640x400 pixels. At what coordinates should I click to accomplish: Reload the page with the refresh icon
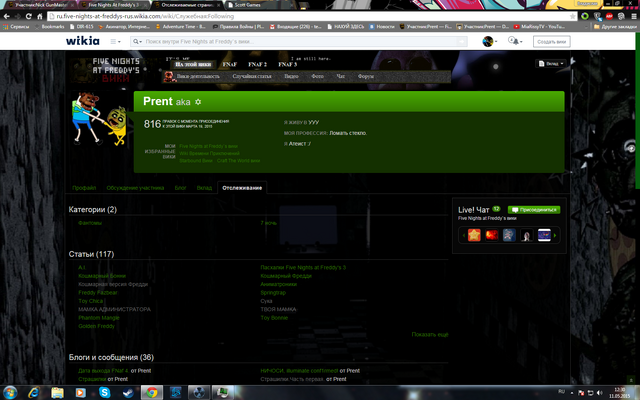click(29, 16)
